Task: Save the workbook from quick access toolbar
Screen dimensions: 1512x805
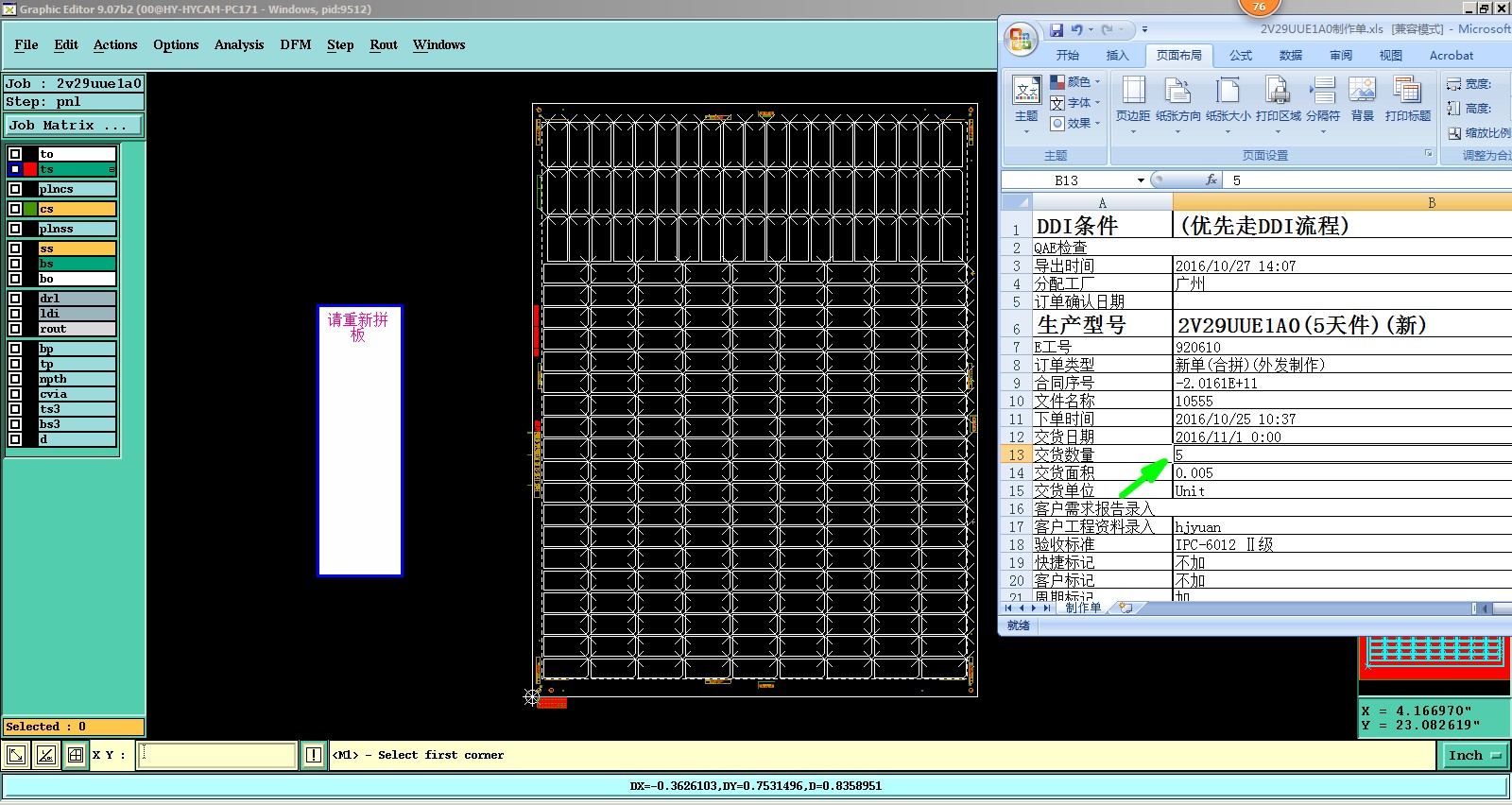Action: pyautogui.click(x=1057, y=30)
